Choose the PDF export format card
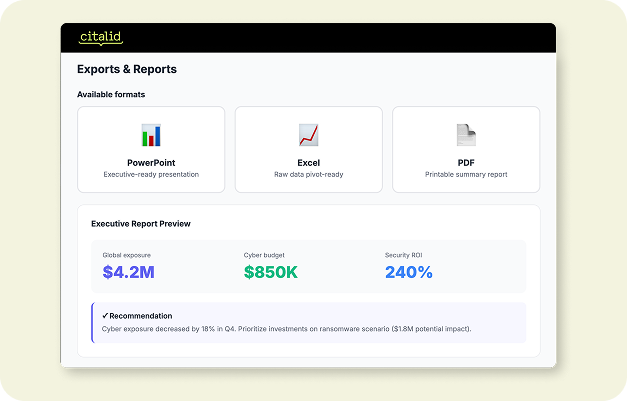Image resolution: width=627 pixels, height=401 pixels. coord(466,150)
